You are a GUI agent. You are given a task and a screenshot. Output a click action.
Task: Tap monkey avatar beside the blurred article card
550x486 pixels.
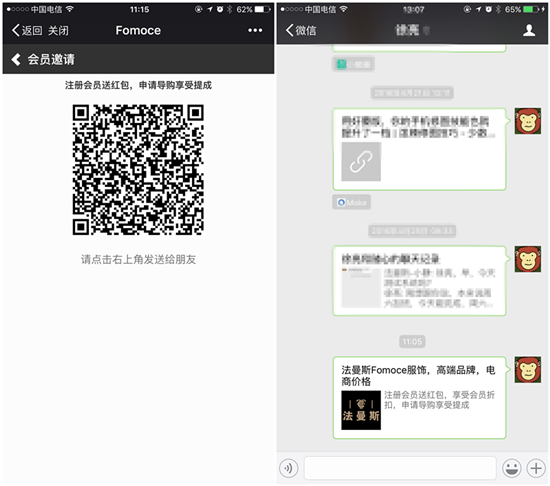click(x=528, y=259)
